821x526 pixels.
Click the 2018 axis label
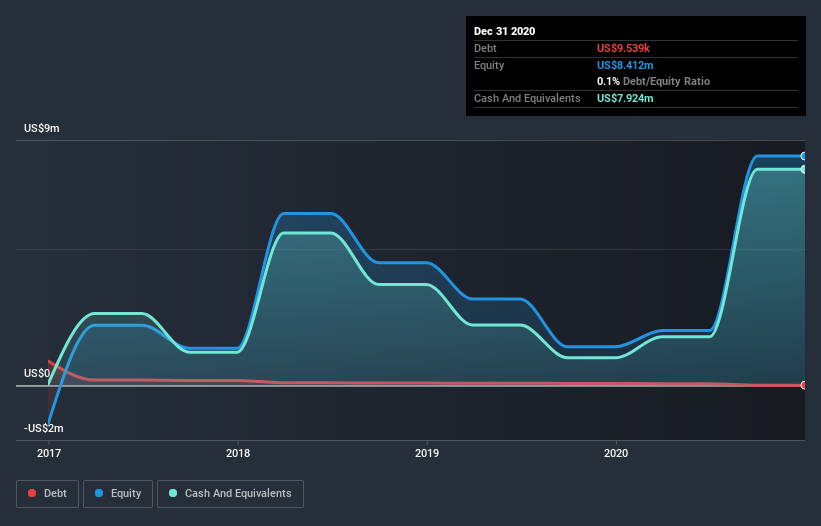pos(238,453)
